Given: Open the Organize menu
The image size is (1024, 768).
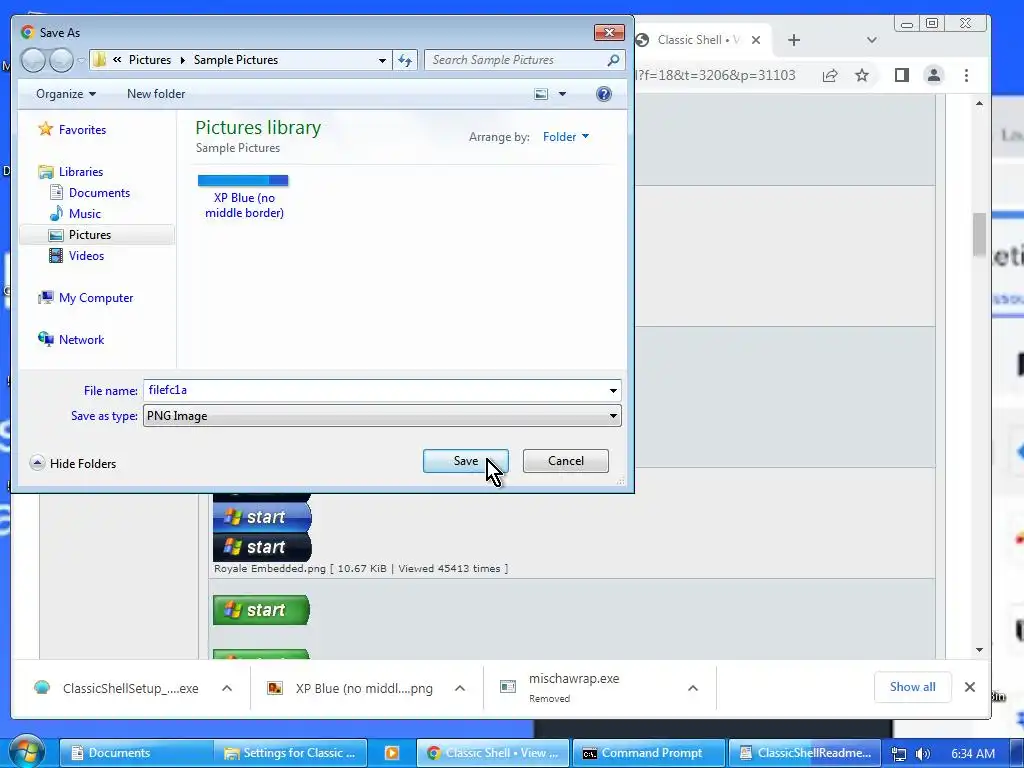Looking at the screenshot, I should pyautogui.click(x=66, y=94).
